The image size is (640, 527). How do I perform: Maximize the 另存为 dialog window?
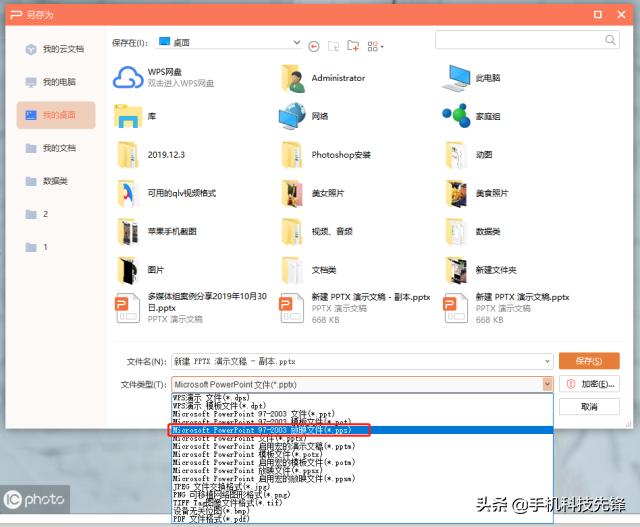click(598, 15)
